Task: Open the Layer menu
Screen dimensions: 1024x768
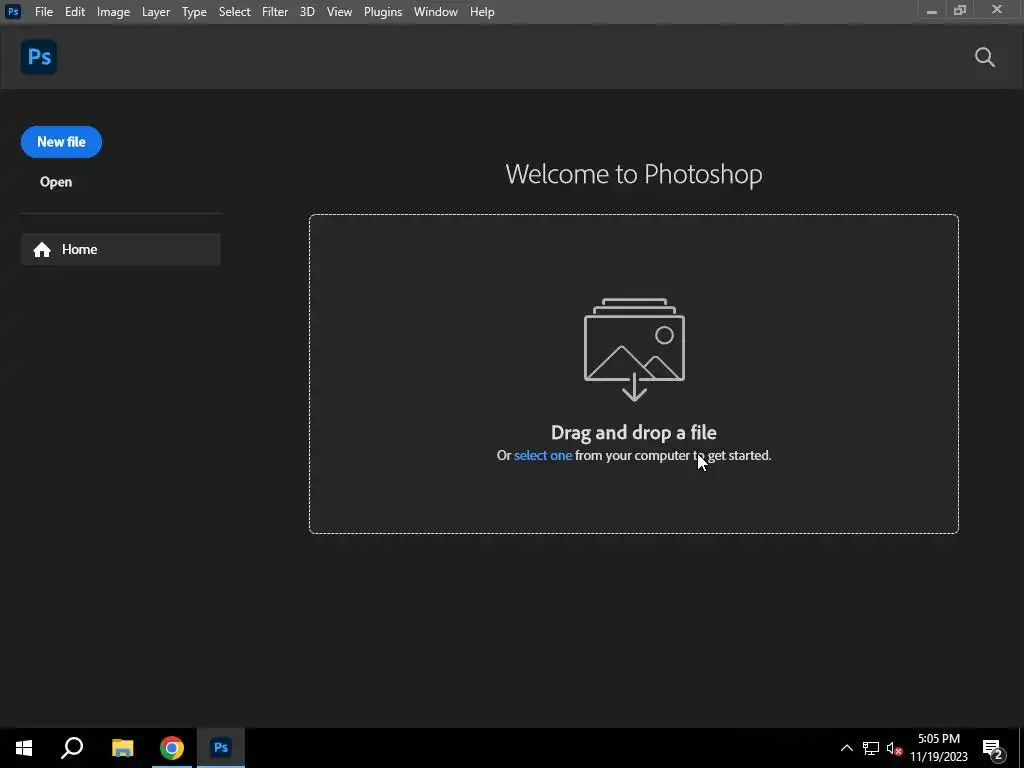Action: 156,12
